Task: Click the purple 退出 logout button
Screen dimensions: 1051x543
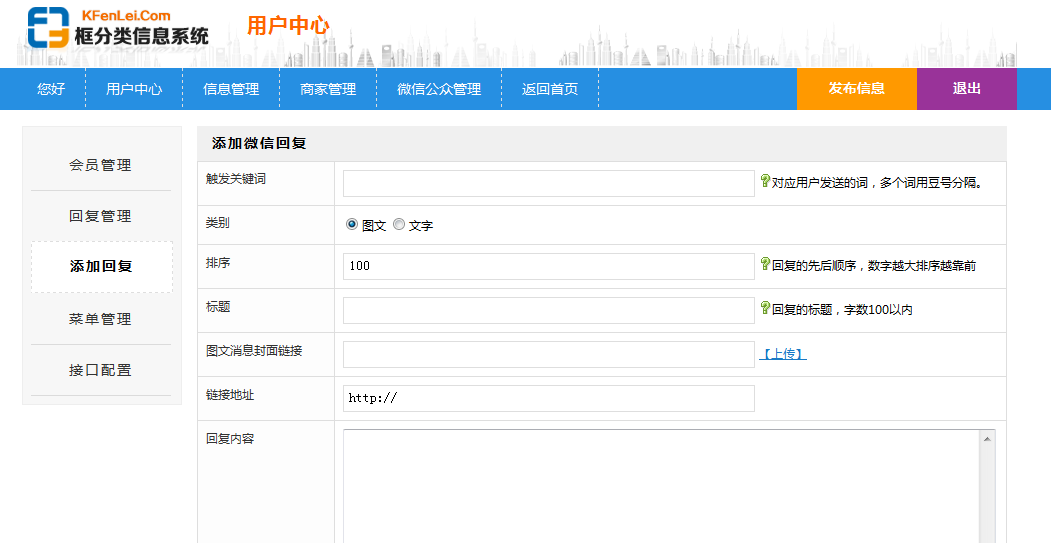Action: click(966, 88)
